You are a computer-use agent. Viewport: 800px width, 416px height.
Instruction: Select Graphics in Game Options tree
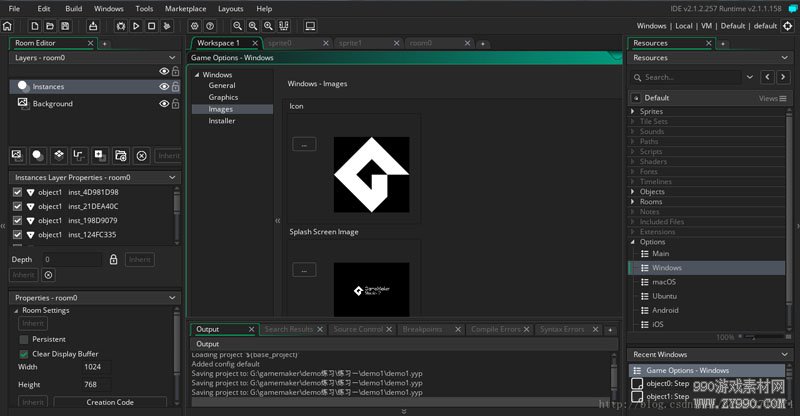(223, 97)
